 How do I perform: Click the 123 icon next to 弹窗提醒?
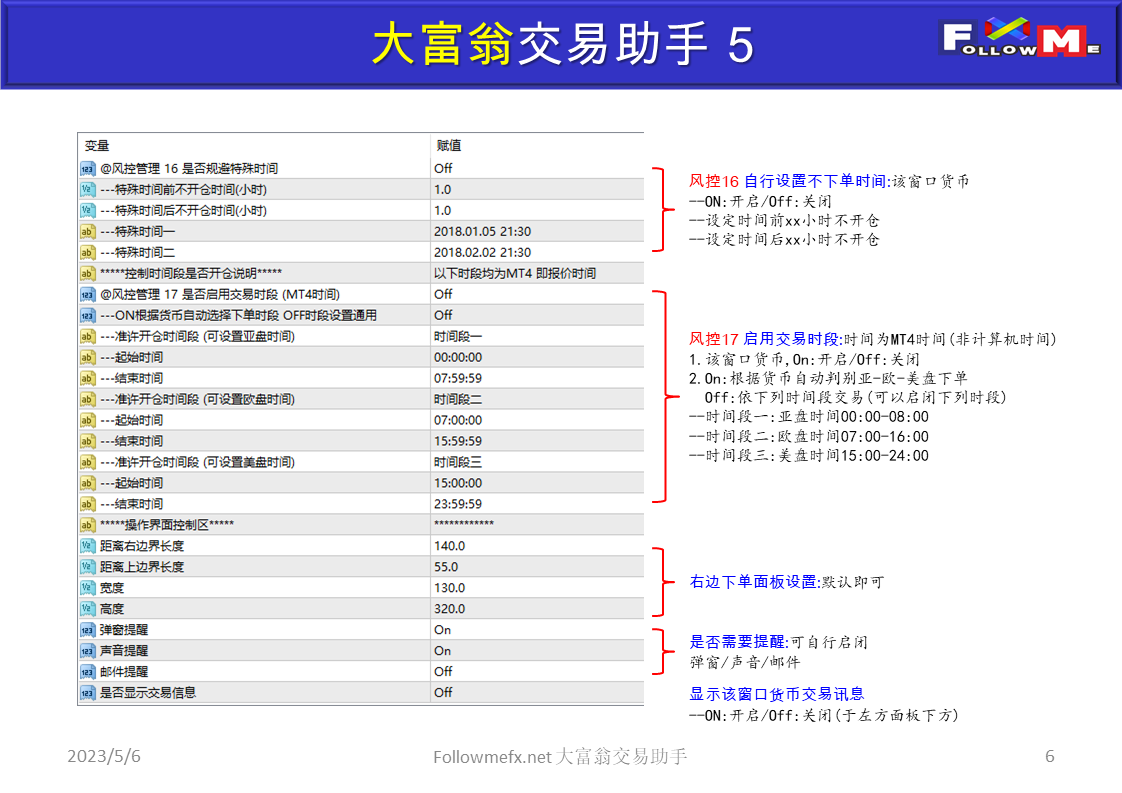click(87, 629)
